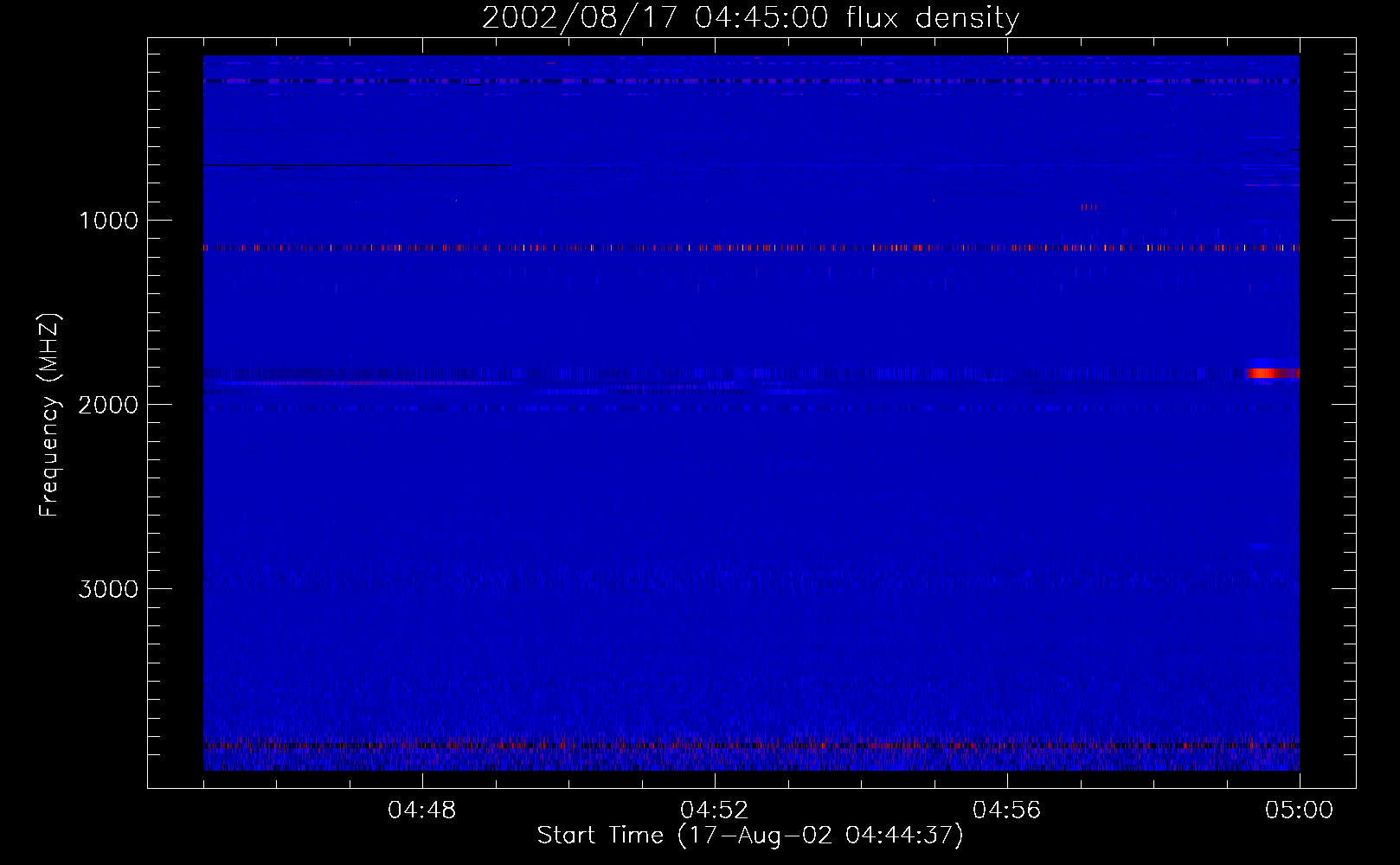Image resolution: width=1400 pixels, height=865 pixels.
Task: Click the 05:00 time tick label
Action: click(x=1299, y=811)
